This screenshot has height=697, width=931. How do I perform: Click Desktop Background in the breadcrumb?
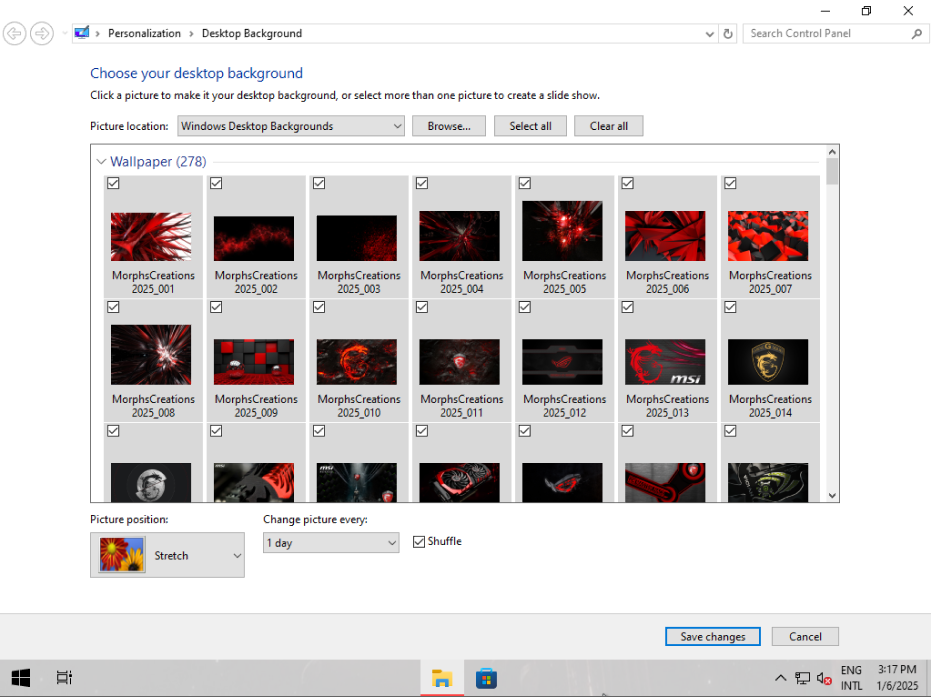tap(252, 33)
